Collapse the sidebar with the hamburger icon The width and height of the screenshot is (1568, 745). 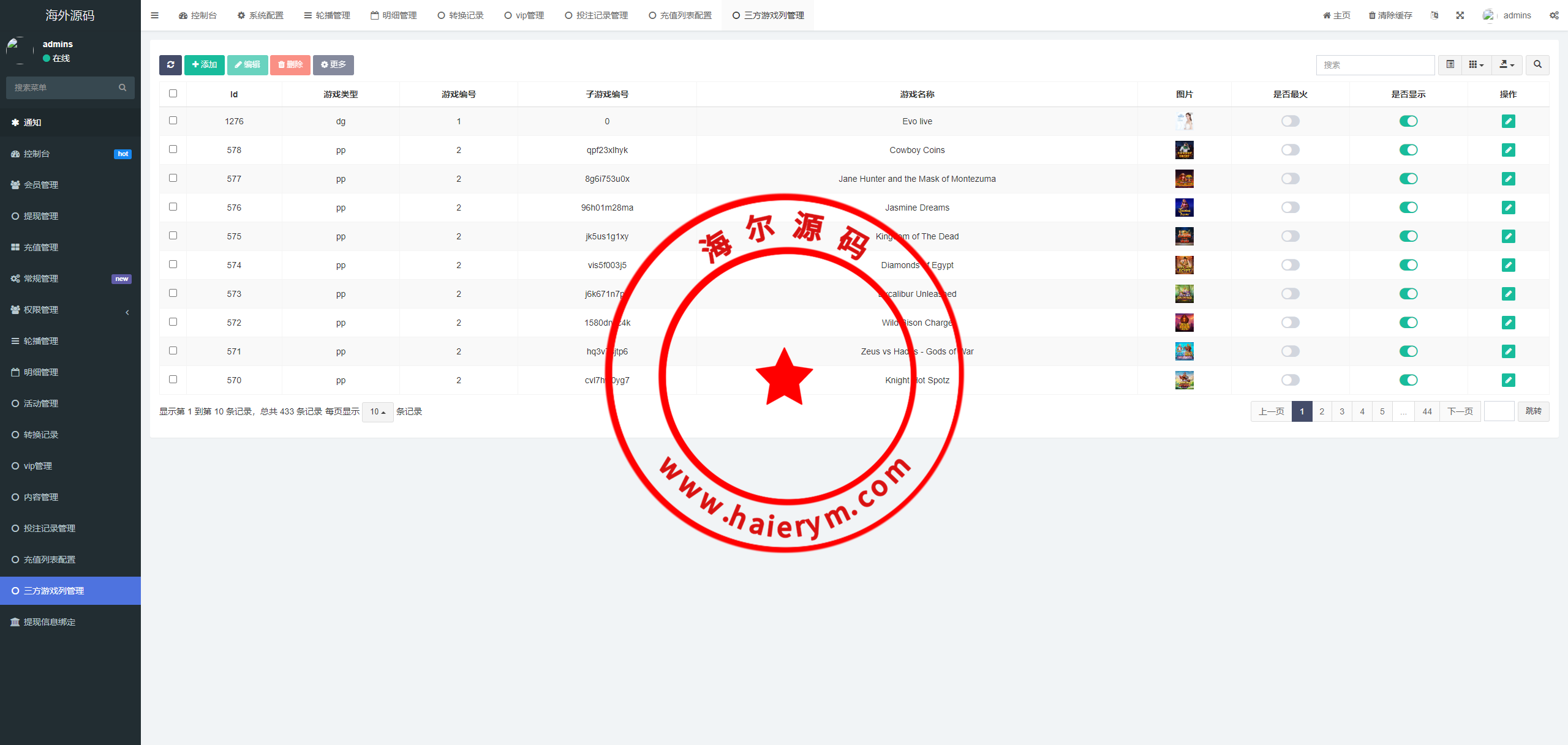154,15
